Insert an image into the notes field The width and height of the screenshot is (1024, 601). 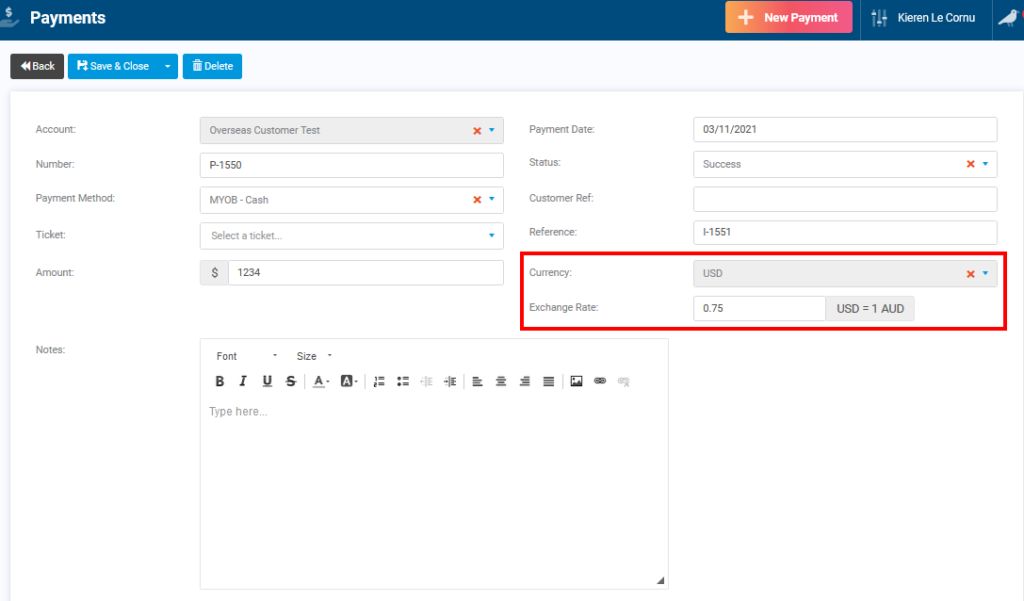(x=577, y=381)
